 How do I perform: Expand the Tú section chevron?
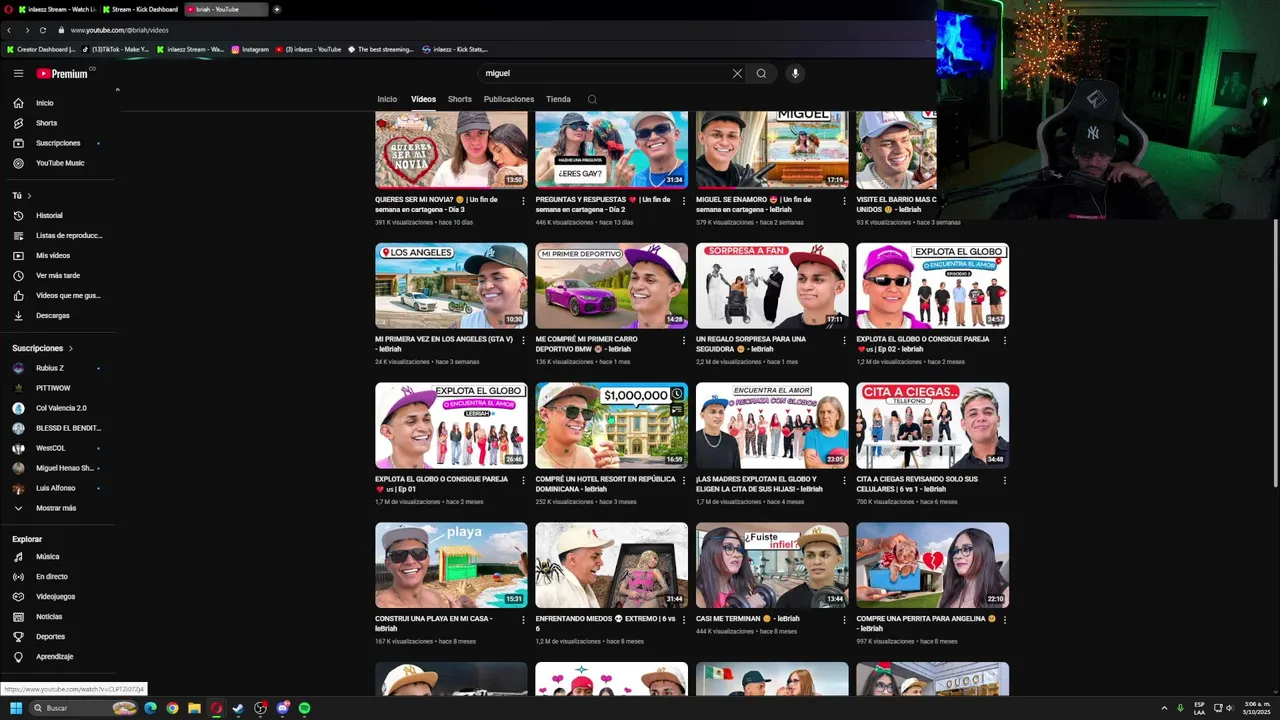tap(29, 196)
